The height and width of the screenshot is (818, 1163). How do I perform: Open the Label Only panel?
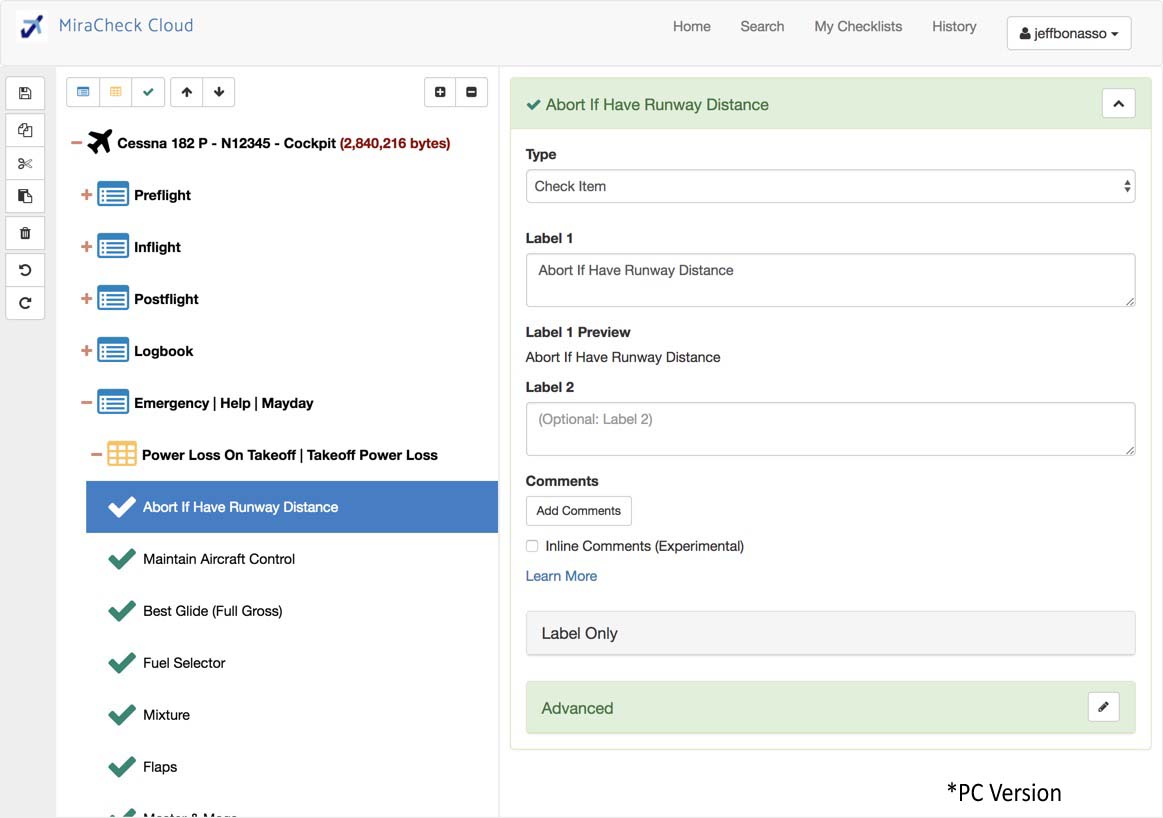830,633
